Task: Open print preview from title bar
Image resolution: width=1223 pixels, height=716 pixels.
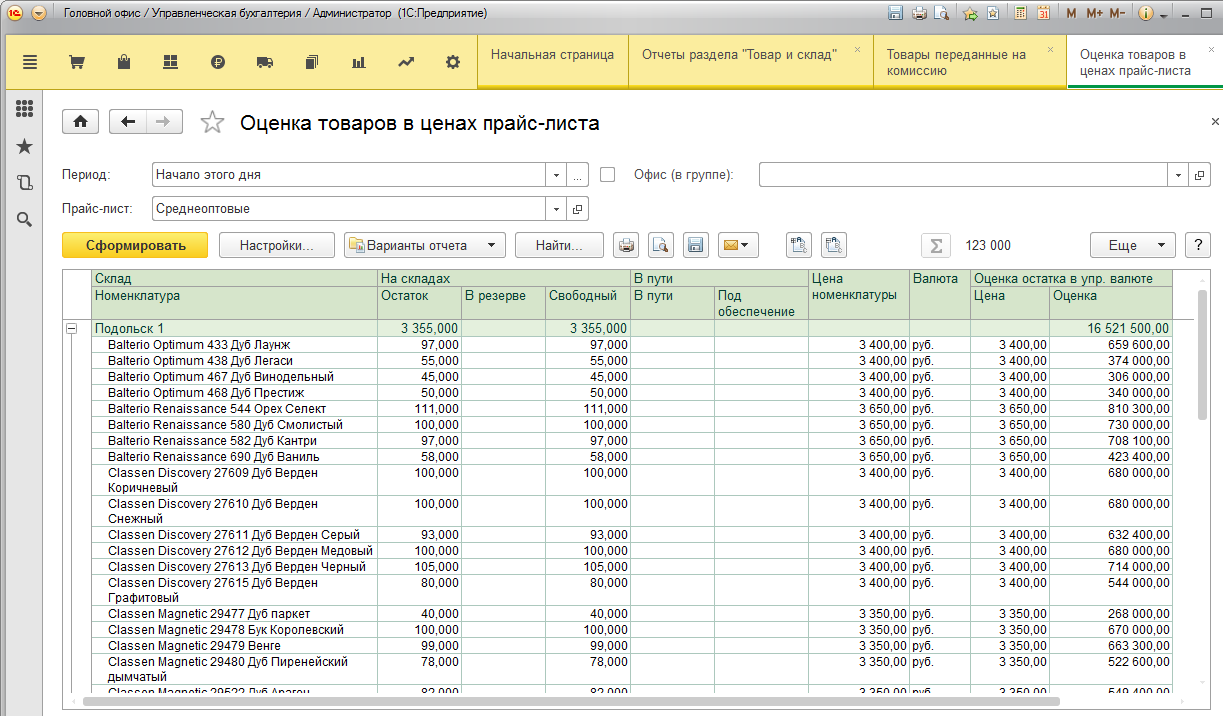Action: click(941, 14)
